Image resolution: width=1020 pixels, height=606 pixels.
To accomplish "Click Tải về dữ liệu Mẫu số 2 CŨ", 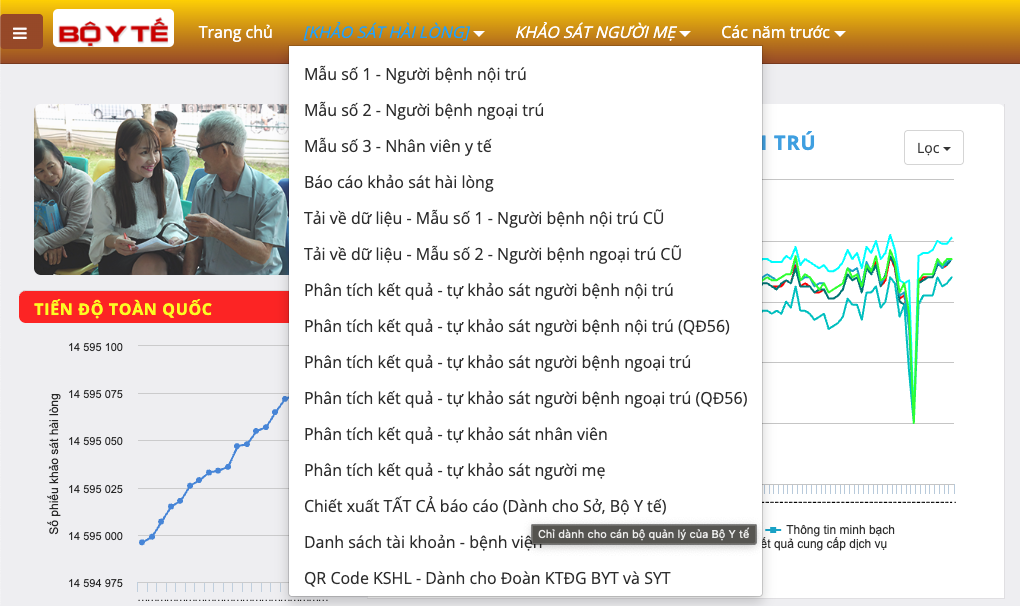I will 492,254.
